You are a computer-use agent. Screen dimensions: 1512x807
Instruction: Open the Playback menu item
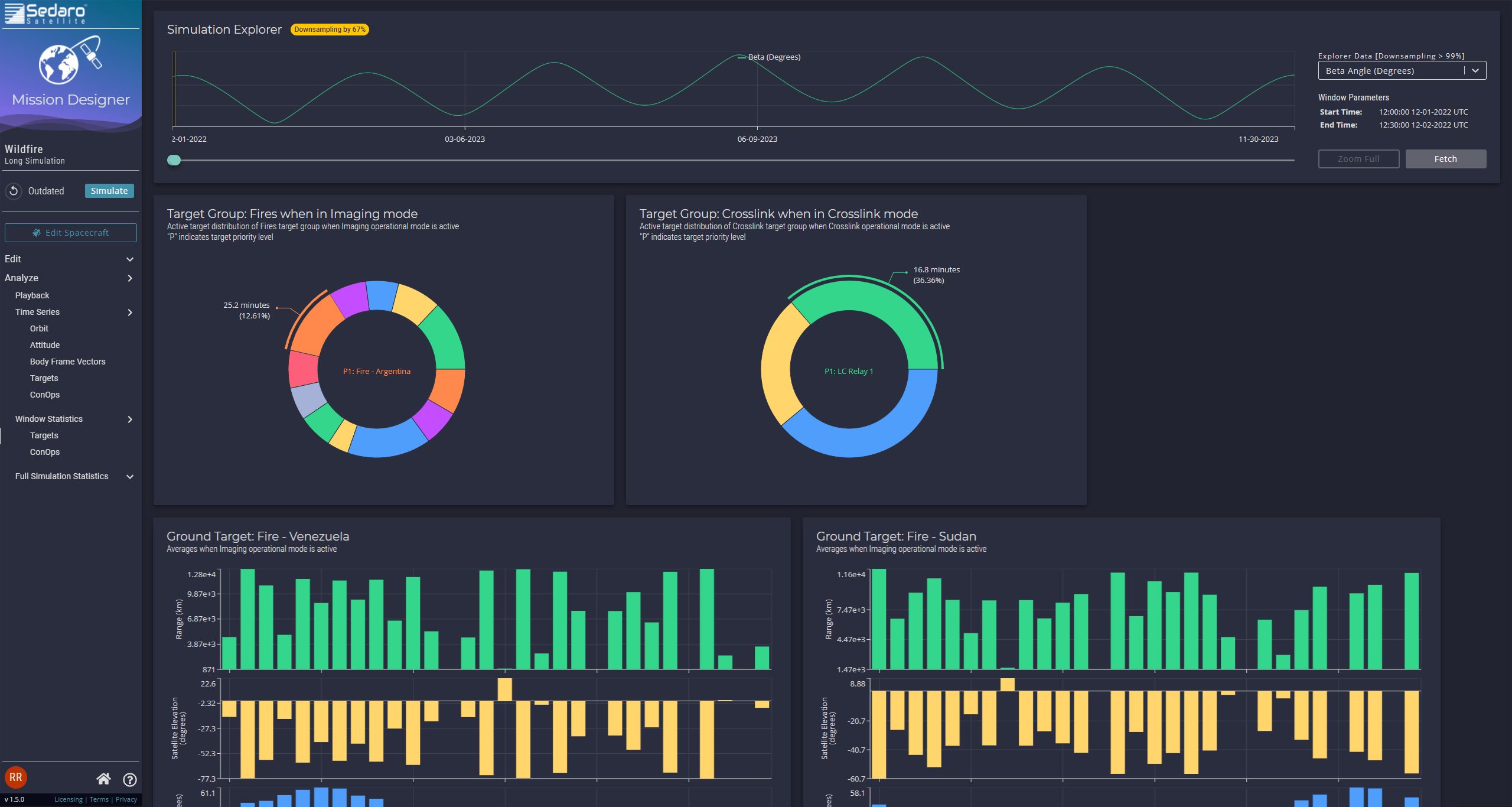click(x=32, y=295)
